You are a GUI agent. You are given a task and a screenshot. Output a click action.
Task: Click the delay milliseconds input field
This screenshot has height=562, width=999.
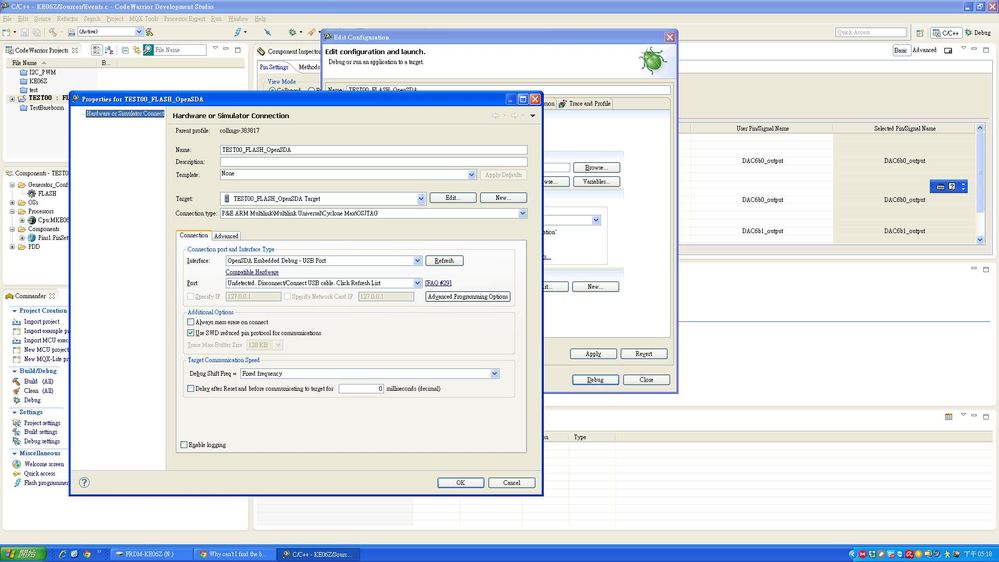(x=361, y=389)
